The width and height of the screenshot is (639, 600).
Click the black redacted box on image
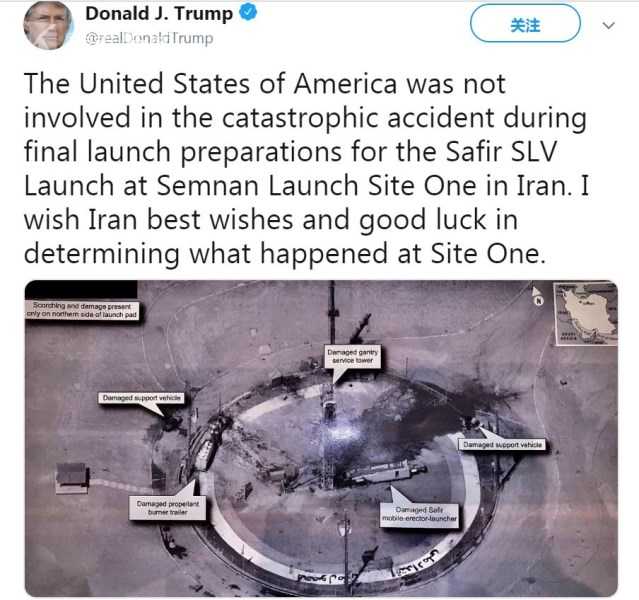[81, 290]
